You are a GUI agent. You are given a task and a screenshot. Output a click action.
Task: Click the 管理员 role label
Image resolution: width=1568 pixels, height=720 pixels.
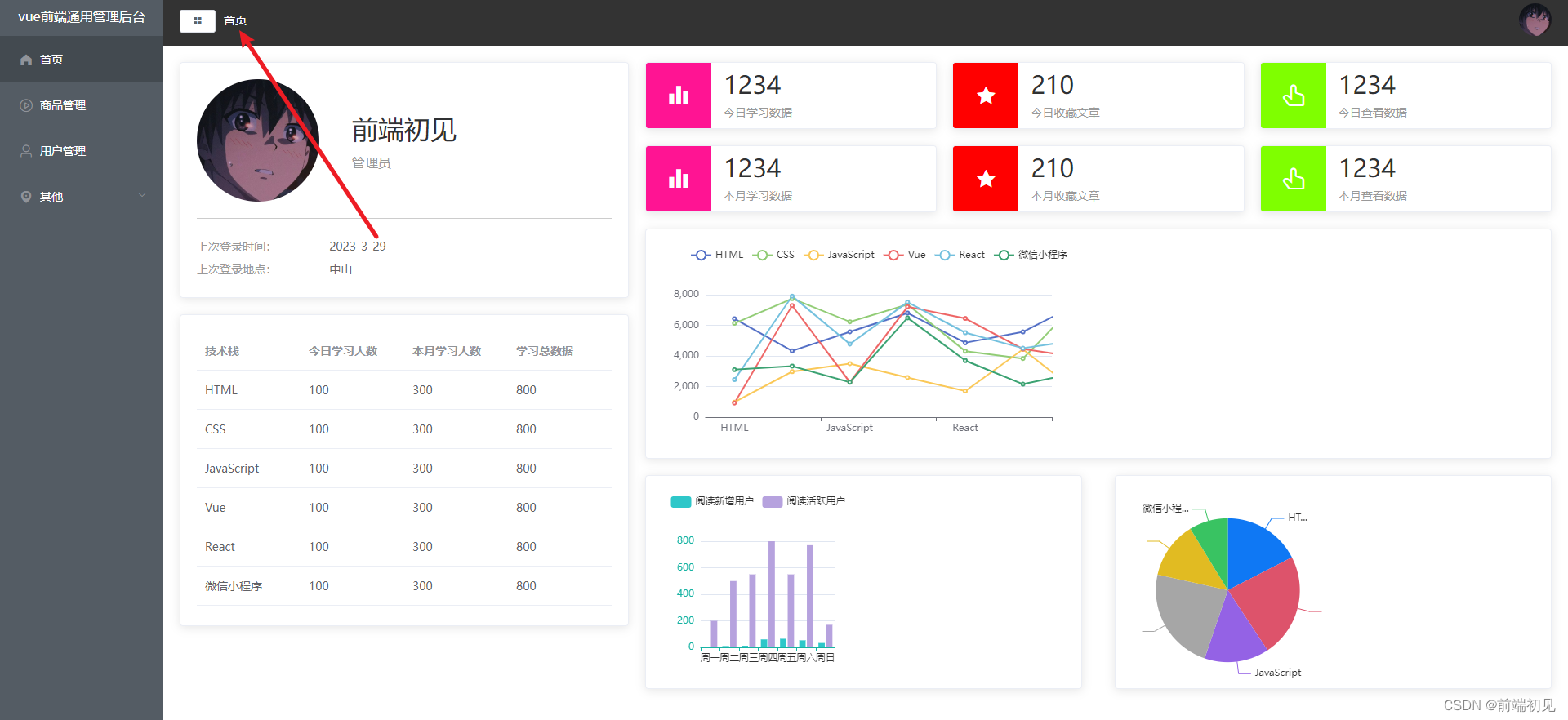372,163
